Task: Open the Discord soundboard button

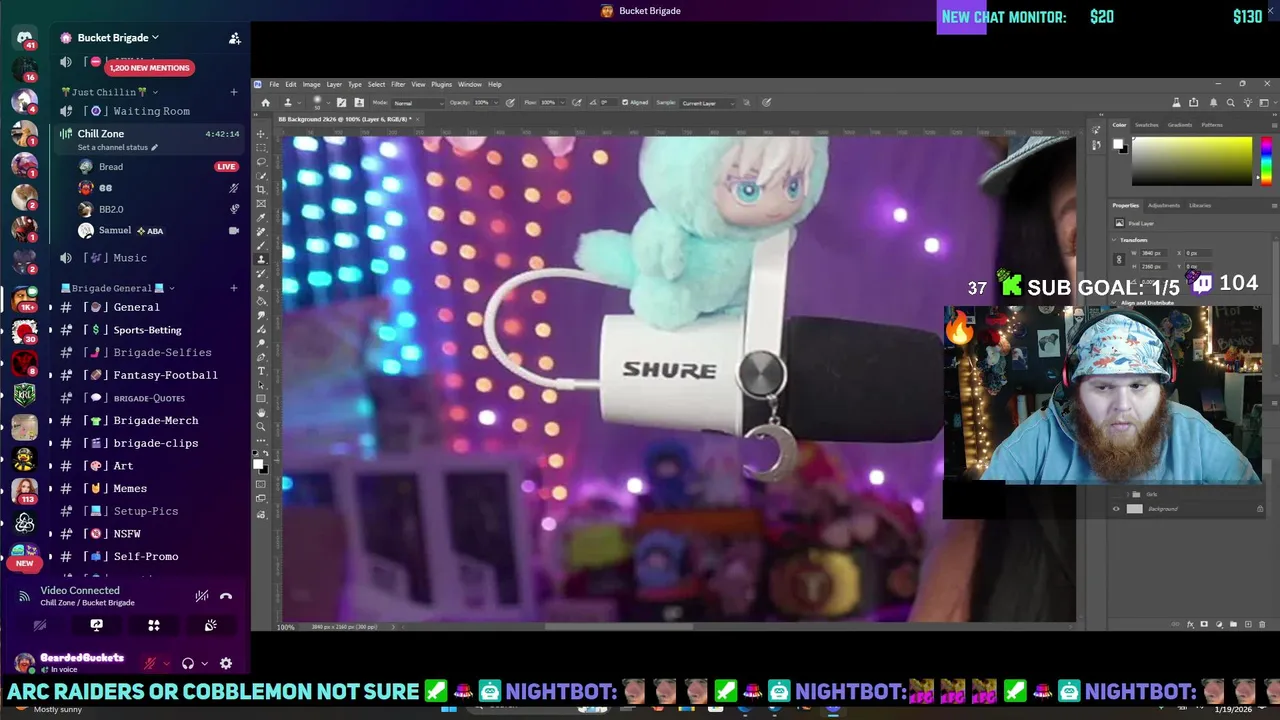Action: click(x=211, y=625)
